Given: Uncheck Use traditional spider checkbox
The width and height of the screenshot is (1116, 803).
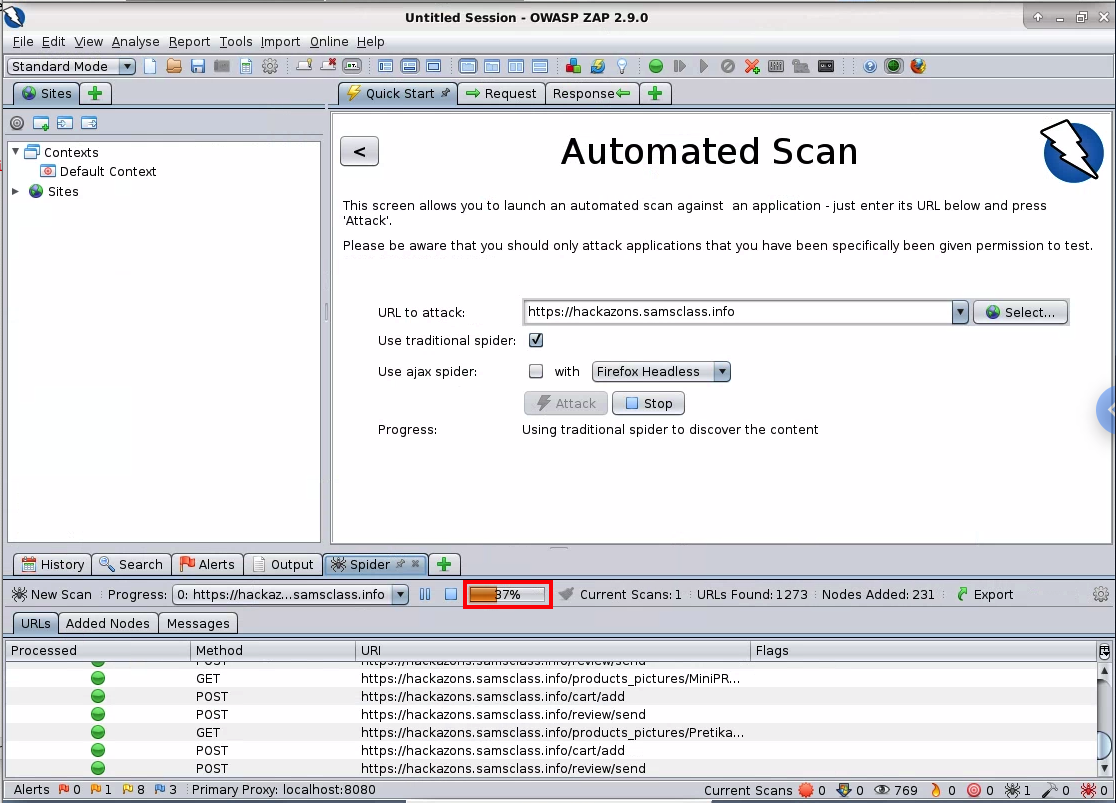Looking at the screenshot, I should point(536,340).
